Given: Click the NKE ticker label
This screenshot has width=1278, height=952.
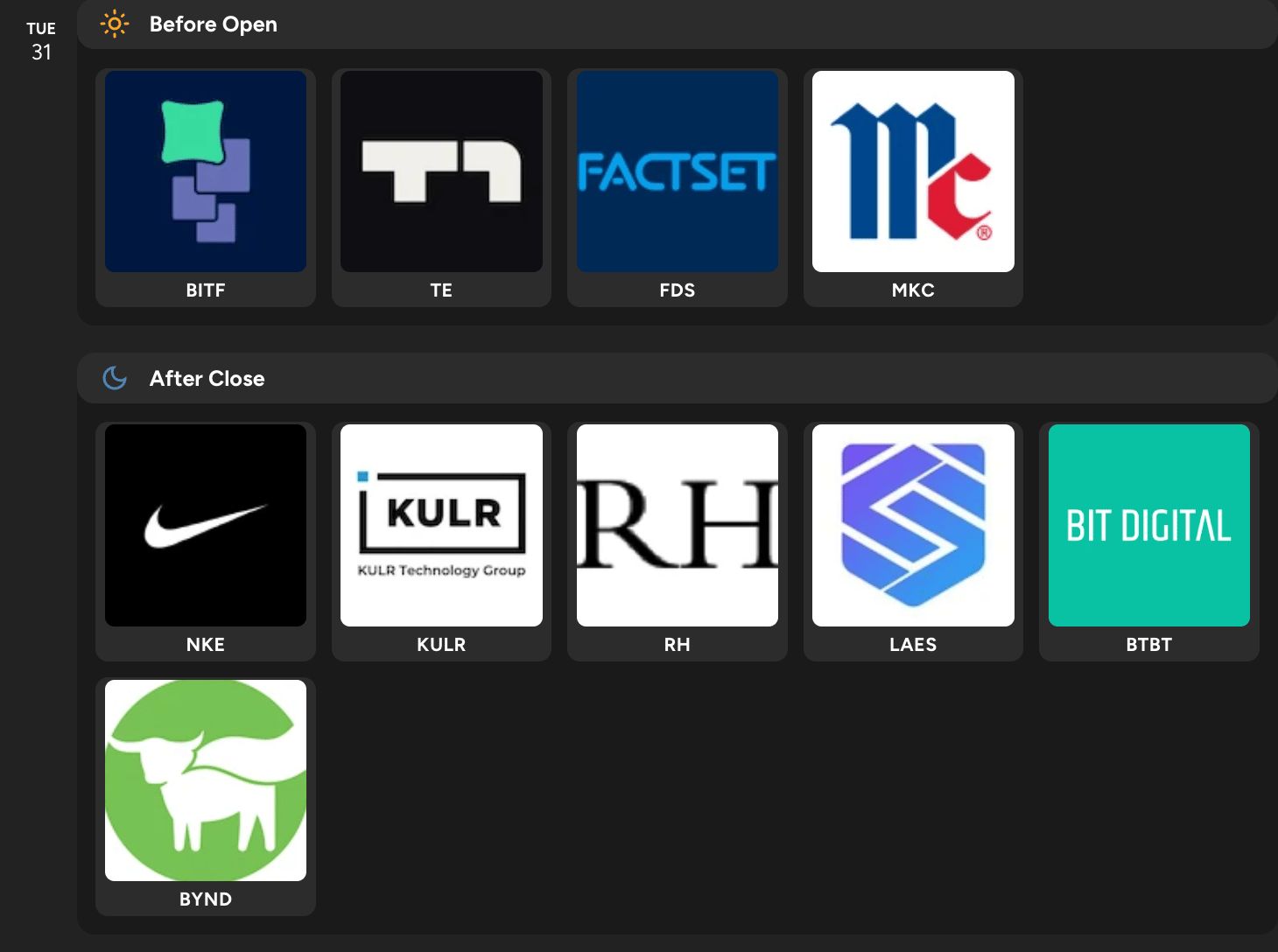Looking at the screenshot, I should 206,645.
